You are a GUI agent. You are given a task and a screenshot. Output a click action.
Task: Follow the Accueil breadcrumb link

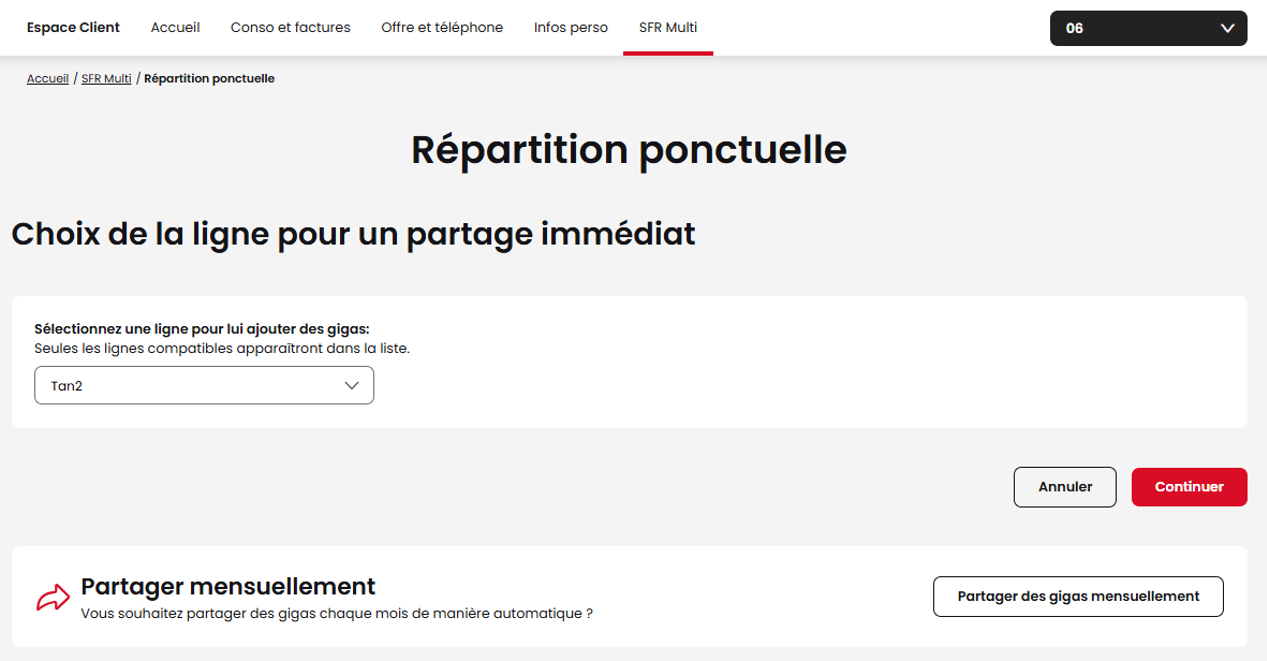48,78
